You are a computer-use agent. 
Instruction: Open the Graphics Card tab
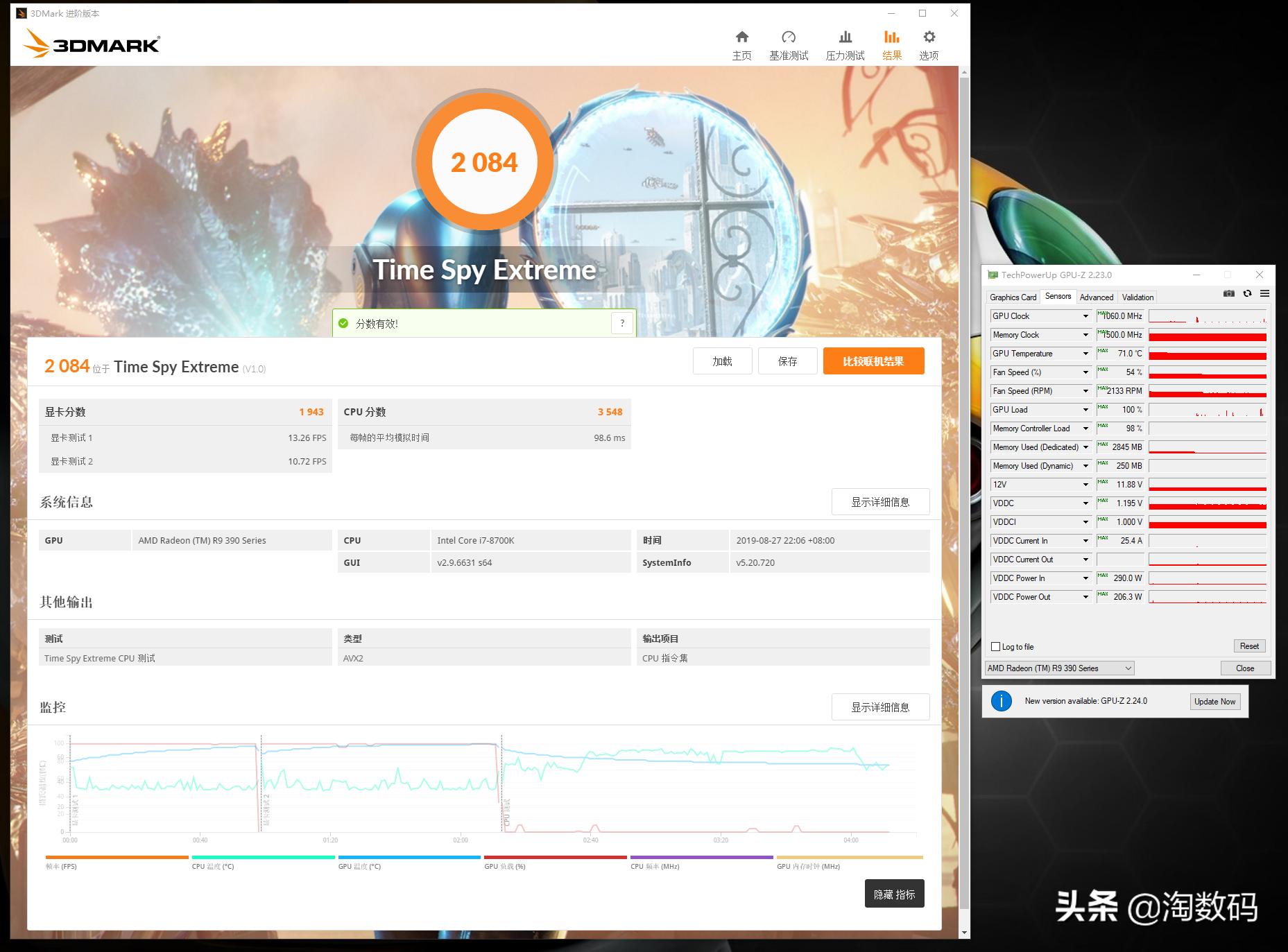point(1013,297)
